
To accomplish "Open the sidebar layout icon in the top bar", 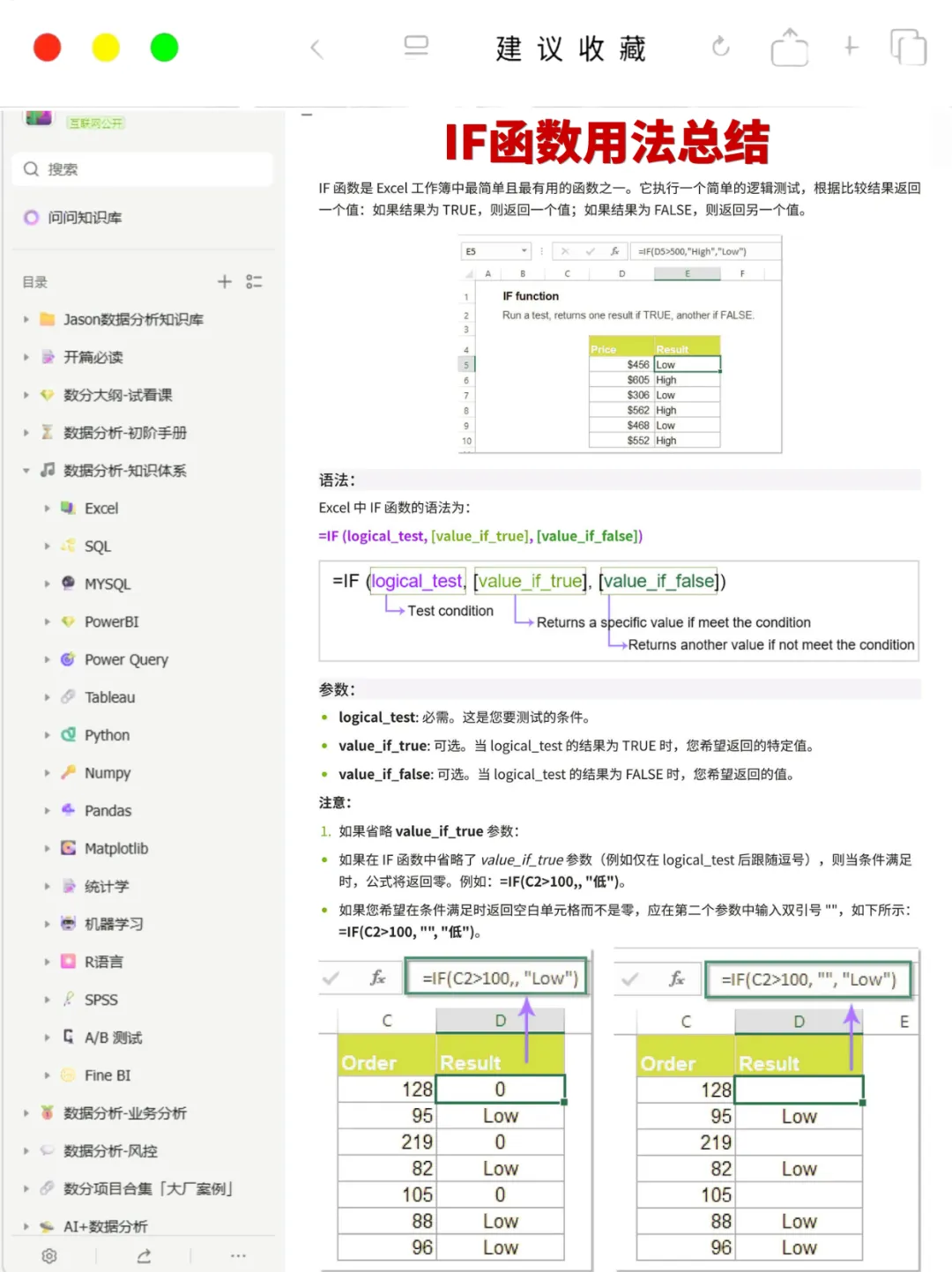I will (416, 46).
